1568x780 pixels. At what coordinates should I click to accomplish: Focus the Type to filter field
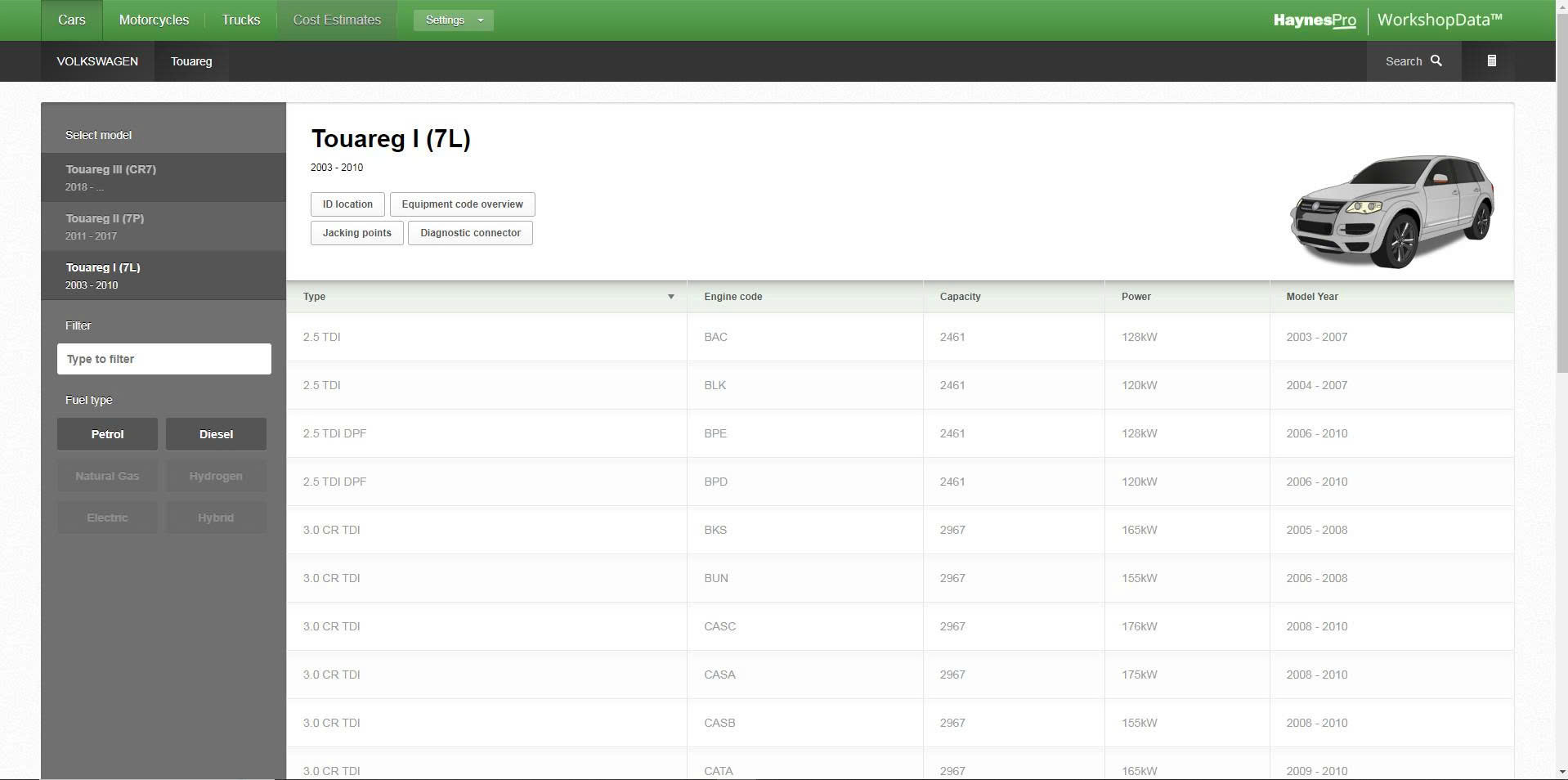click(164, 359)
